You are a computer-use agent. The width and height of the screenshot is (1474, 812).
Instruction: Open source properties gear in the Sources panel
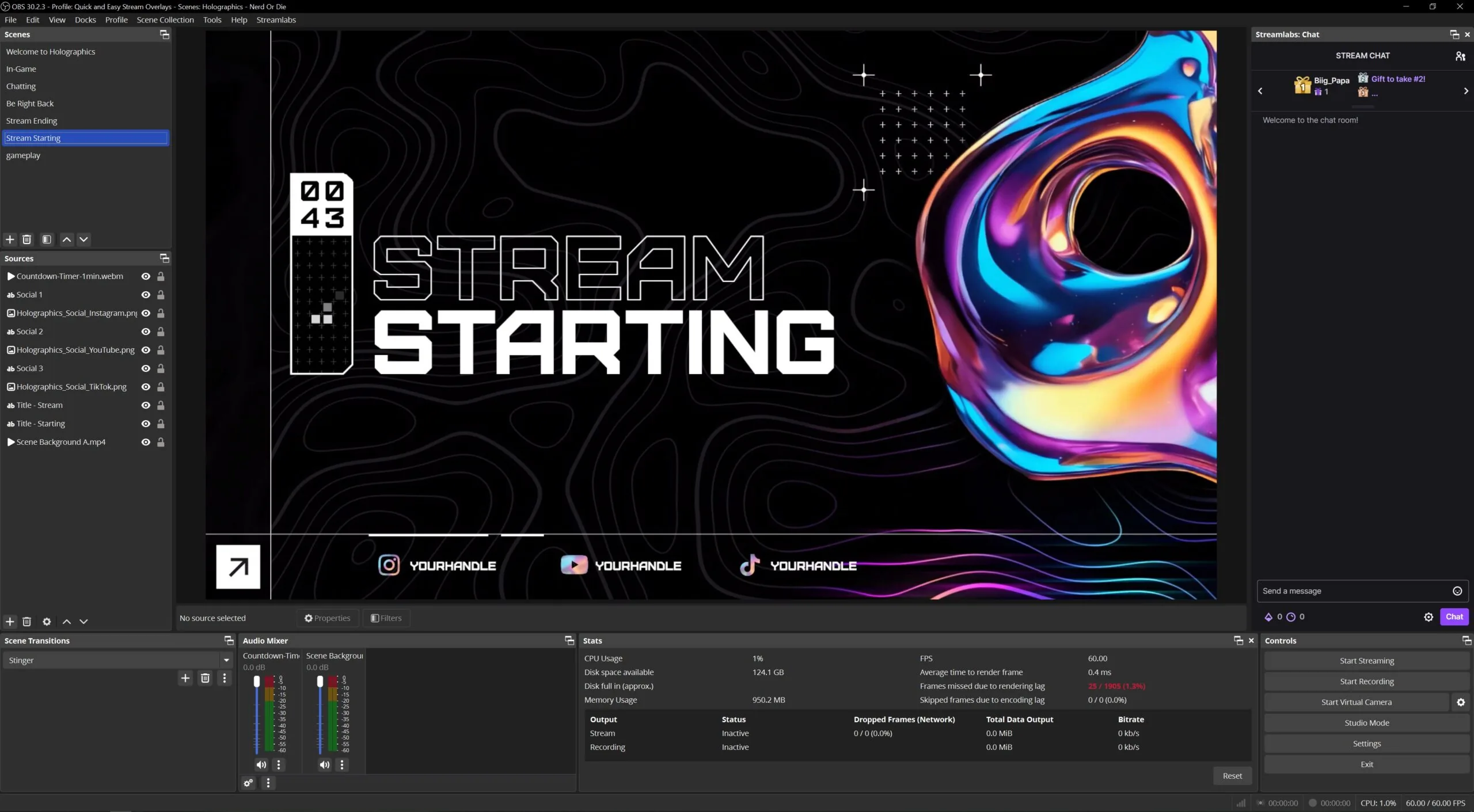coord(47,622)
